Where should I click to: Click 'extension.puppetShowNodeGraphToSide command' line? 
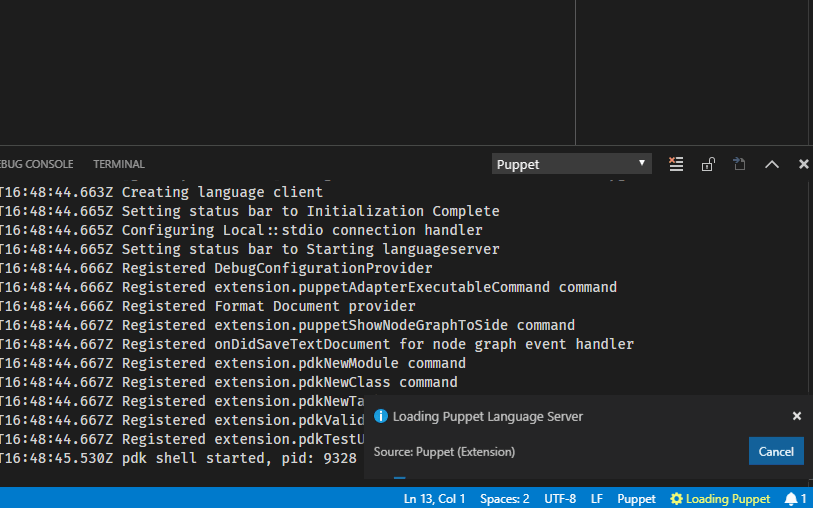[287, 326]
